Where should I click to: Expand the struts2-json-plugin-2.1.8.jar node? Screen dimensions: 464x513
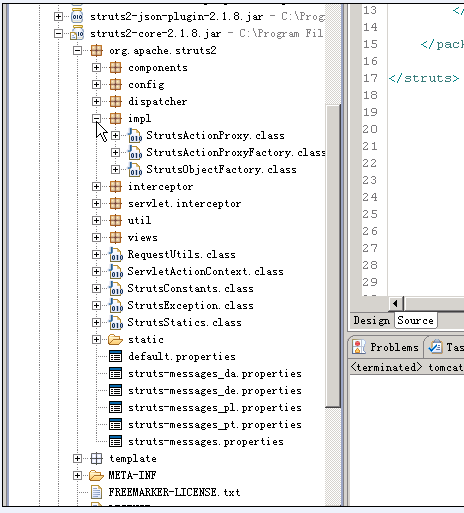(x=58, y=16)
